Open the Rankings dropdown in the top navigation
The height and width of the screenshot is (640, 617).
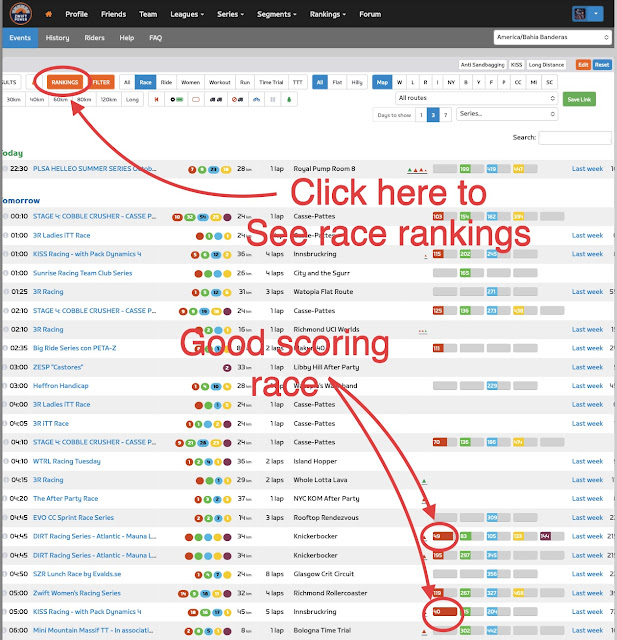click(328, 14)
